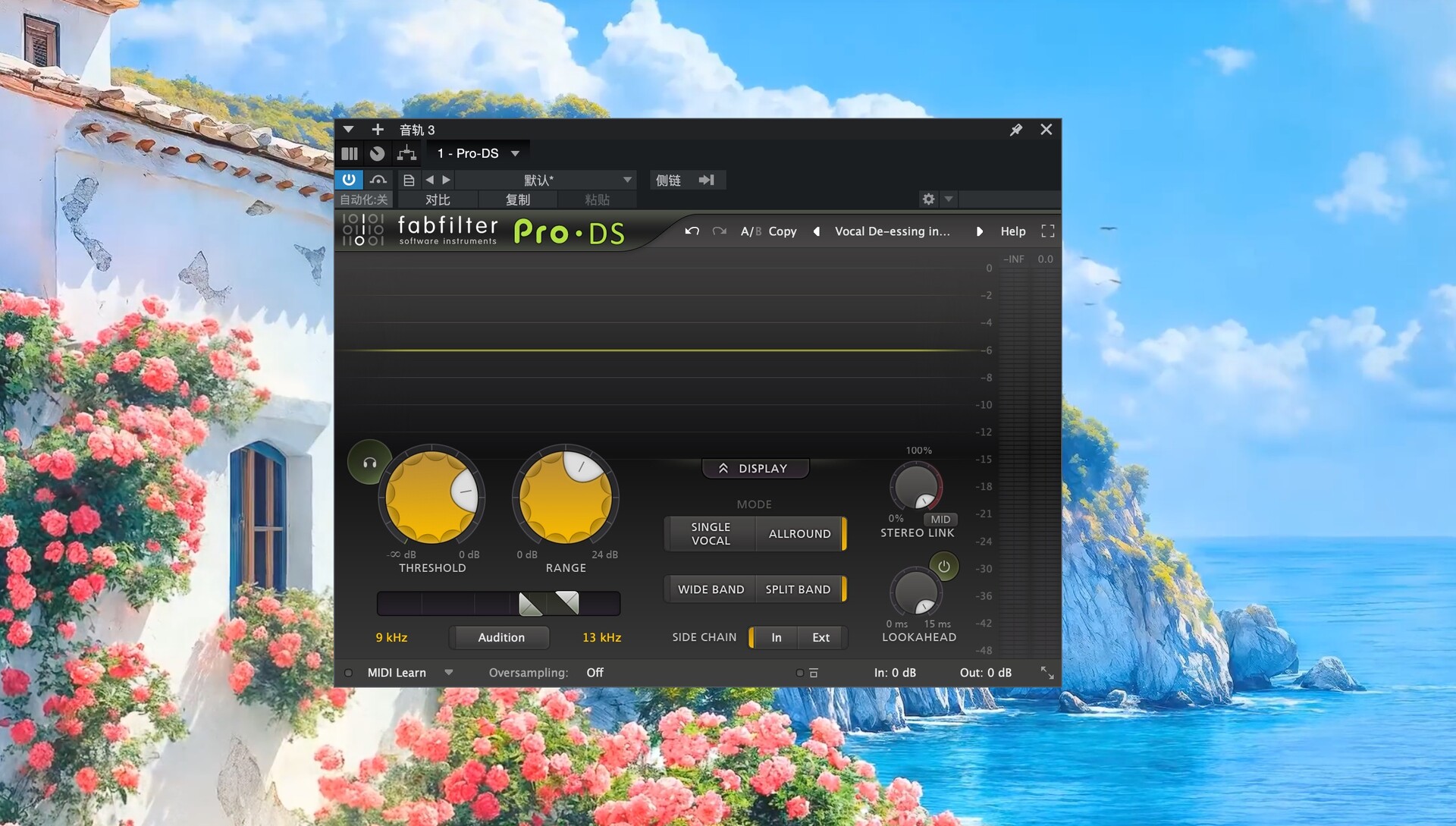The height and width of the screenshot is (826, 1456).
Task: Open the Help menu
Action: click(x=1012, y=231)
